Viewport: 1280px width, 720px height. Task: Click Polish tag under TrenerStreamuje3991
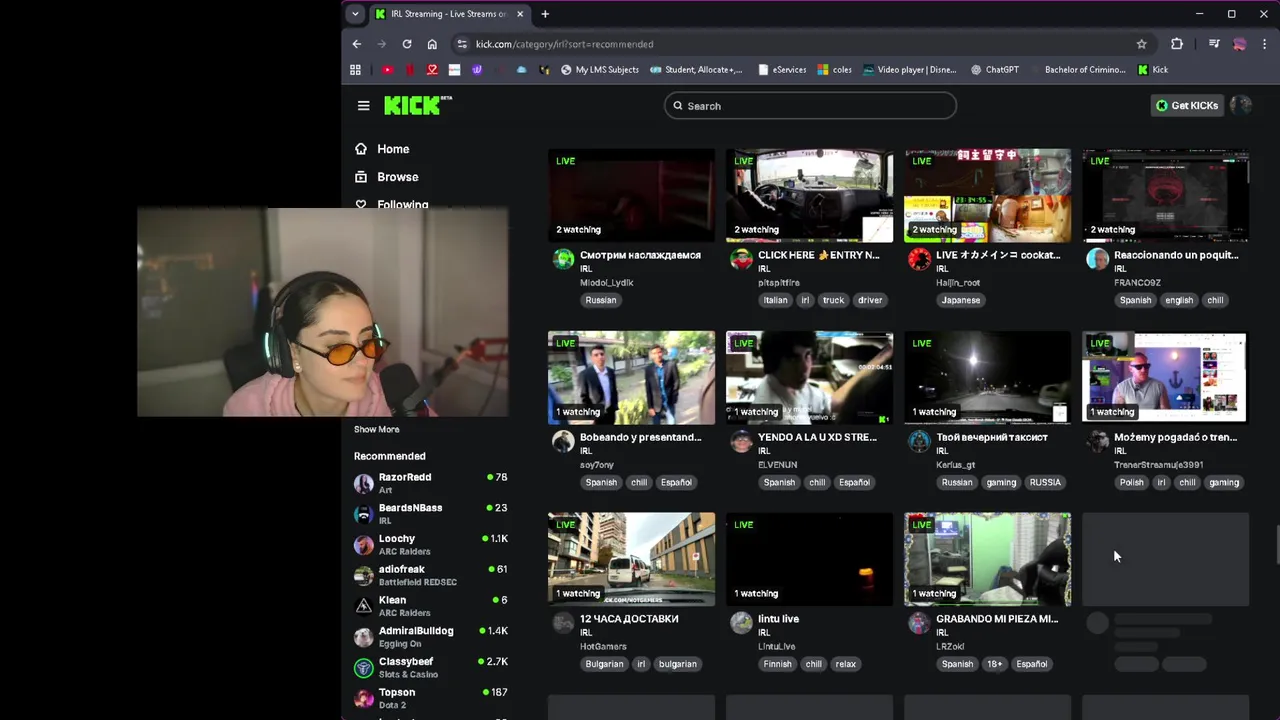[1132, 482]
